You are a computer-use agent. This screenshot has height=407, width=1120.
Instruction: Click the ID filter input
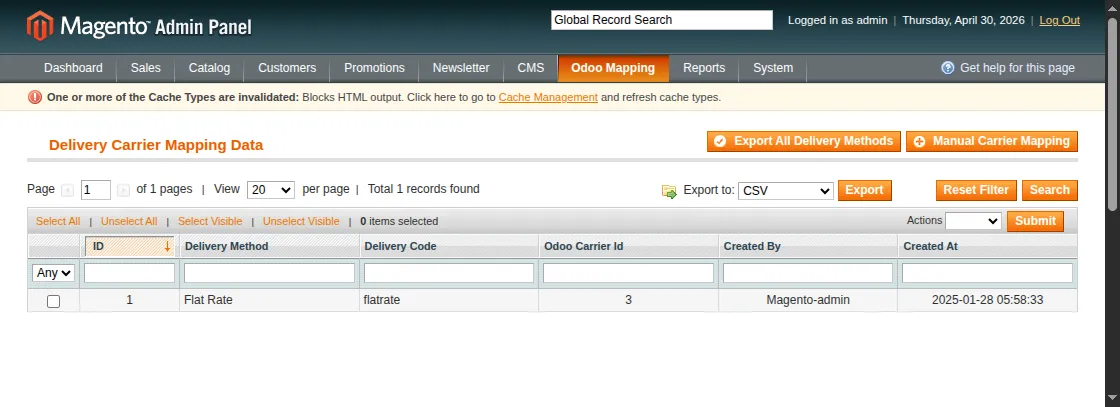click(129, 273)
